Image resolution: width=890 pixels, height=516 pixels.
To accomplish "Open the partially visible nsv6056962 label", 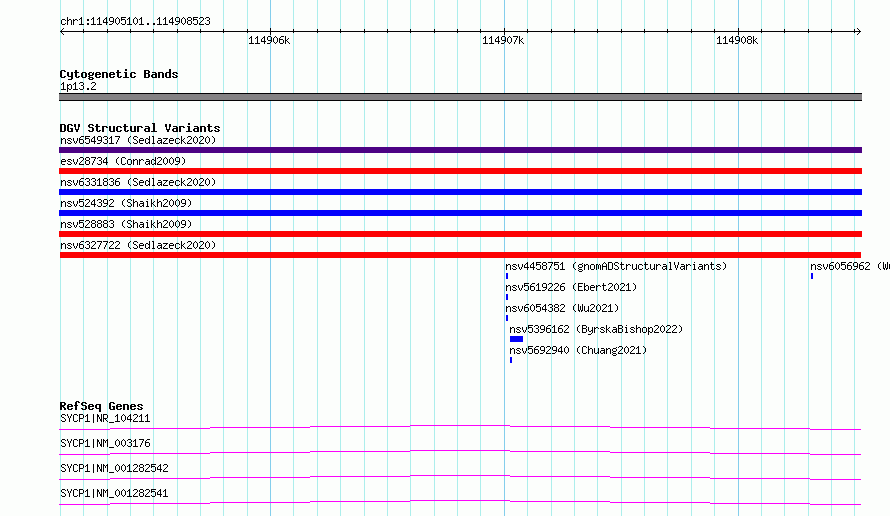I will [850, 266].
